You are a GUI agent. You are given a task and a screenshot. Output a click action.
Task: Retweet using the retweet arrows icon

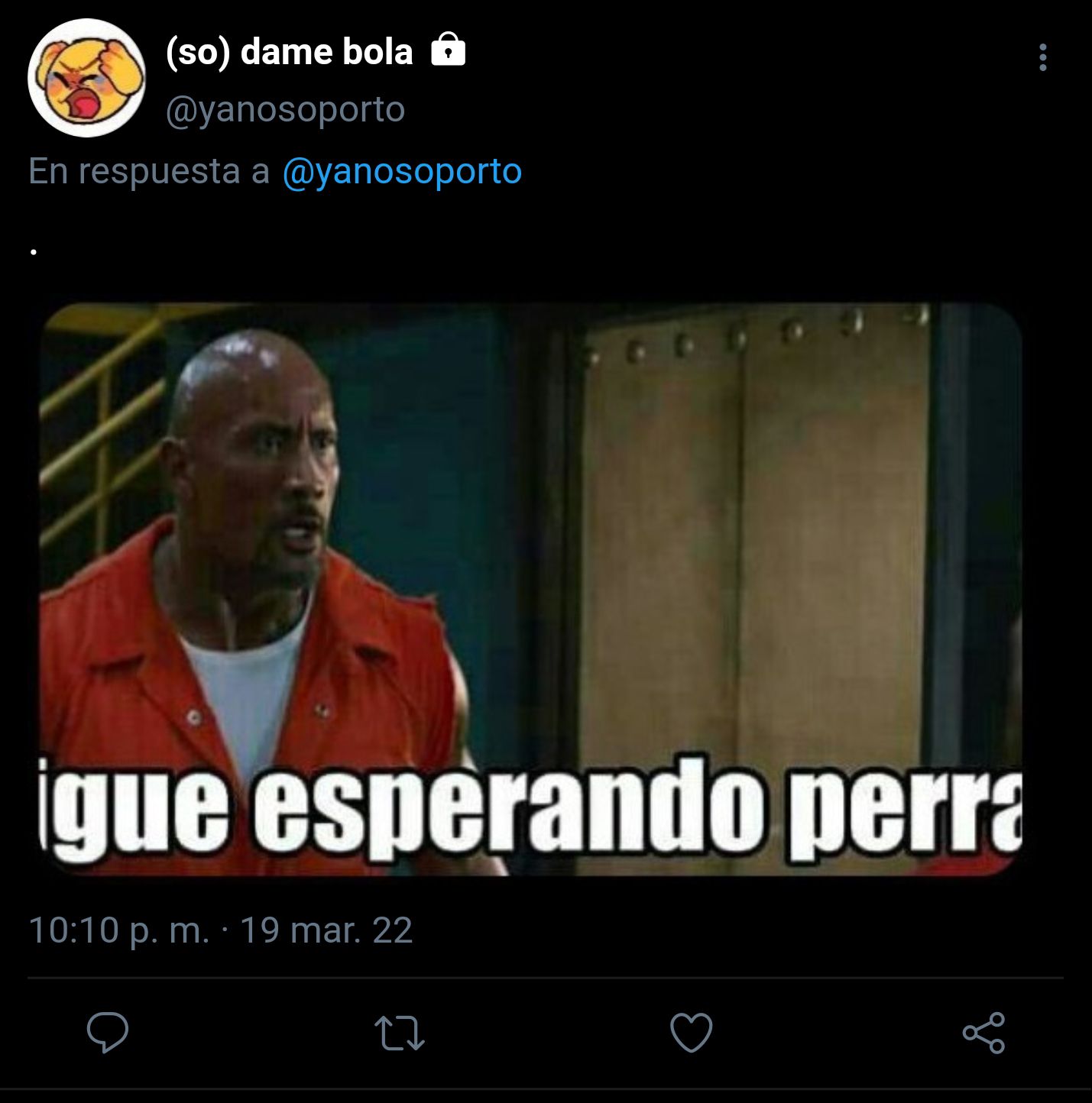pyautogui.click(x=400, y=1033)
